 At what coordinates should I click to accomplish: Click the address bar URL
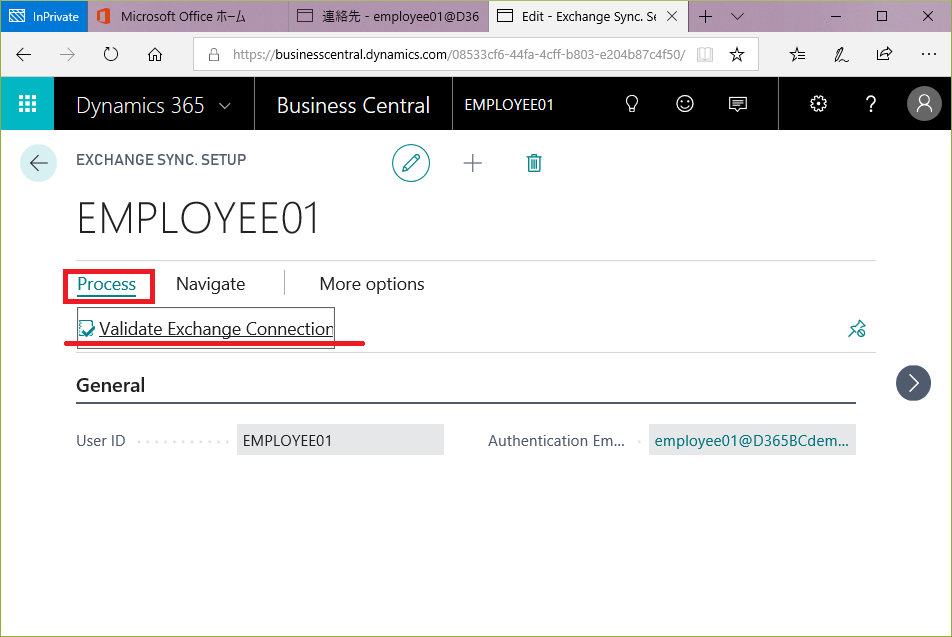pyautogui.click(x=458, y=55)
